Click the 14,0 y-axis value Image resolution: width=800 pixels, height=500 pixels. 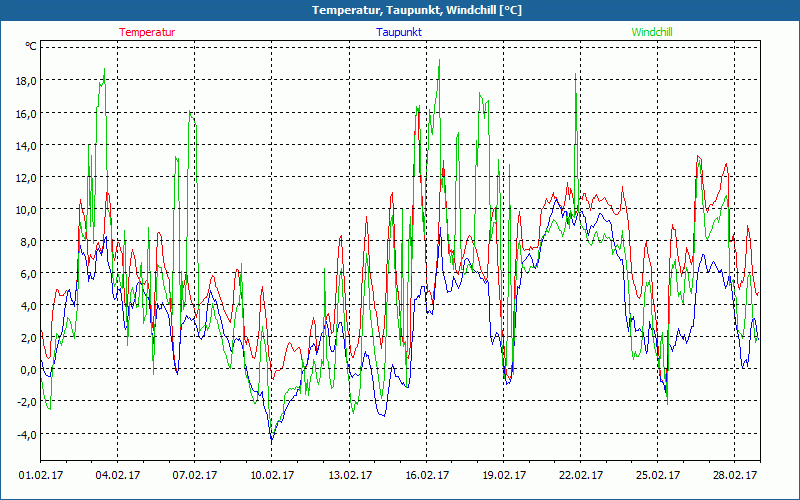tap(26, 145)
